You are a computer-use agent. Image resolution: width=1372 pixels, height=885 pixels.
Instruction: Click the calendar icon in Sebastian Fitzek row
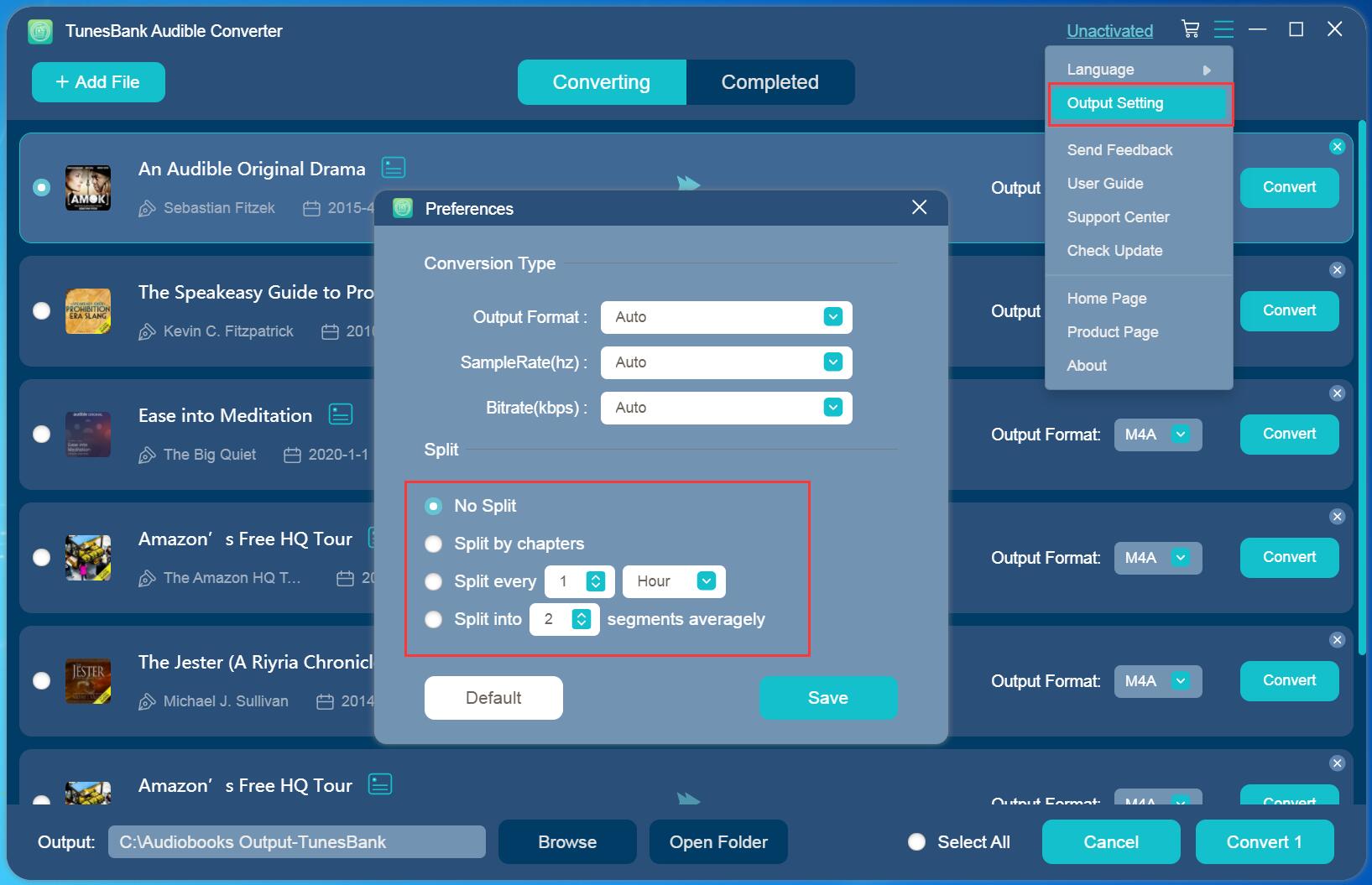(311, 208)
